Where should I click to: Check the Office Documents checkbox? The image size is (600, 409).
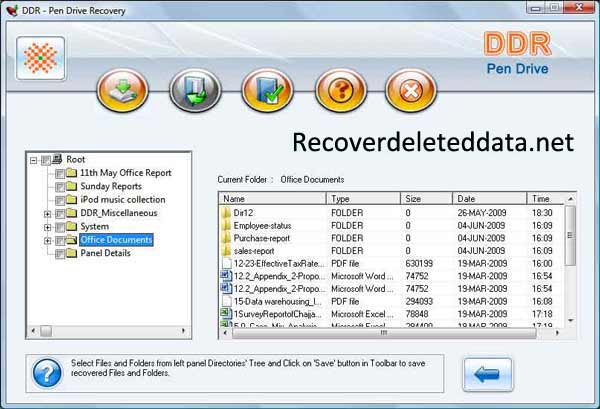(60, 241)
